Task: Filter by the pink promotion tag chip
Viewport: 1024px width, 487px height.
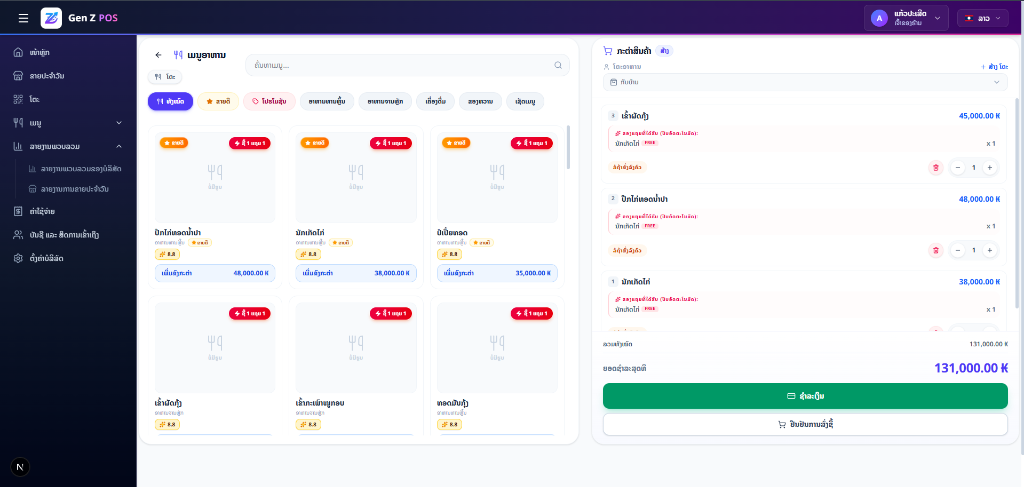Action: coord(270,101)
